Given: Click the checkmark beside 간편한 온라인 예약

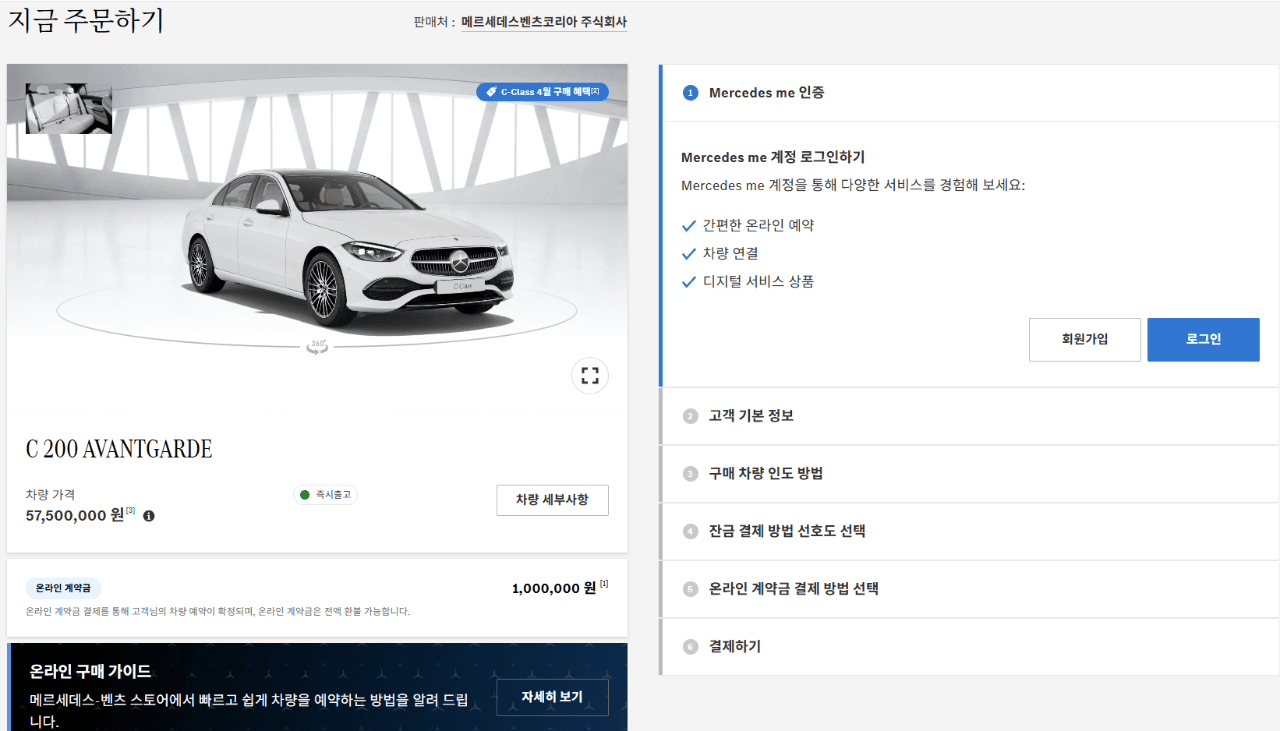Looking at the screenshot, I should [687, 225].
